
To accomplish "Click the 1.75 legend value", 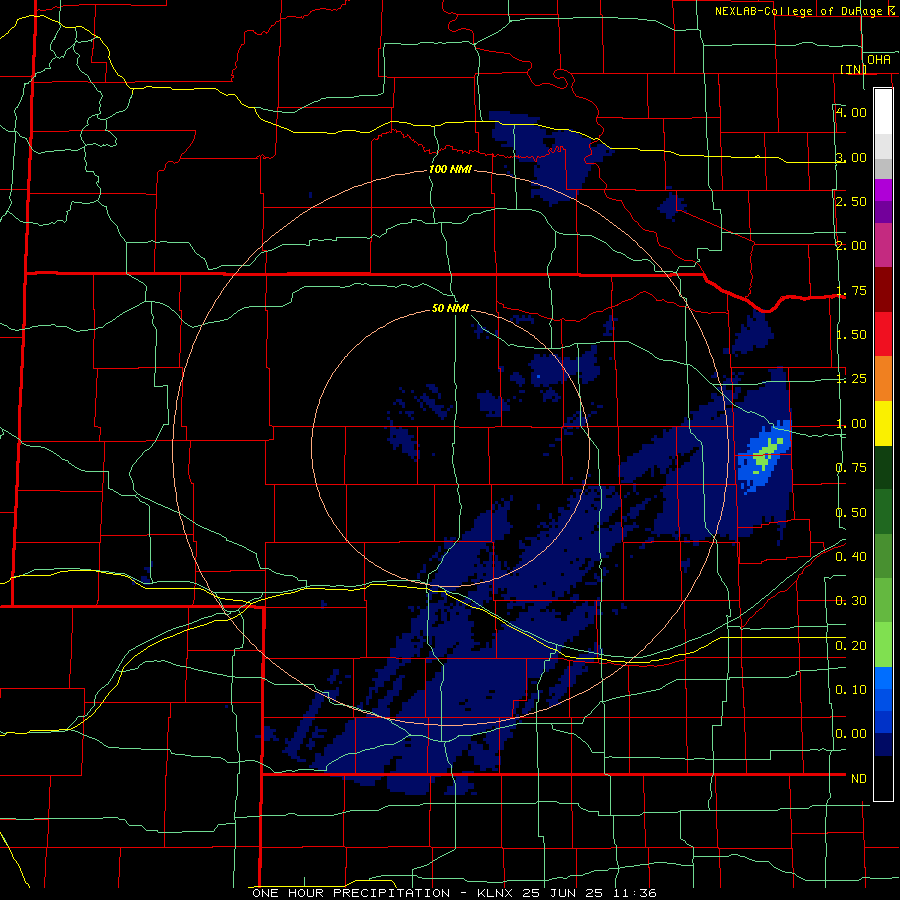I will 851,290.
